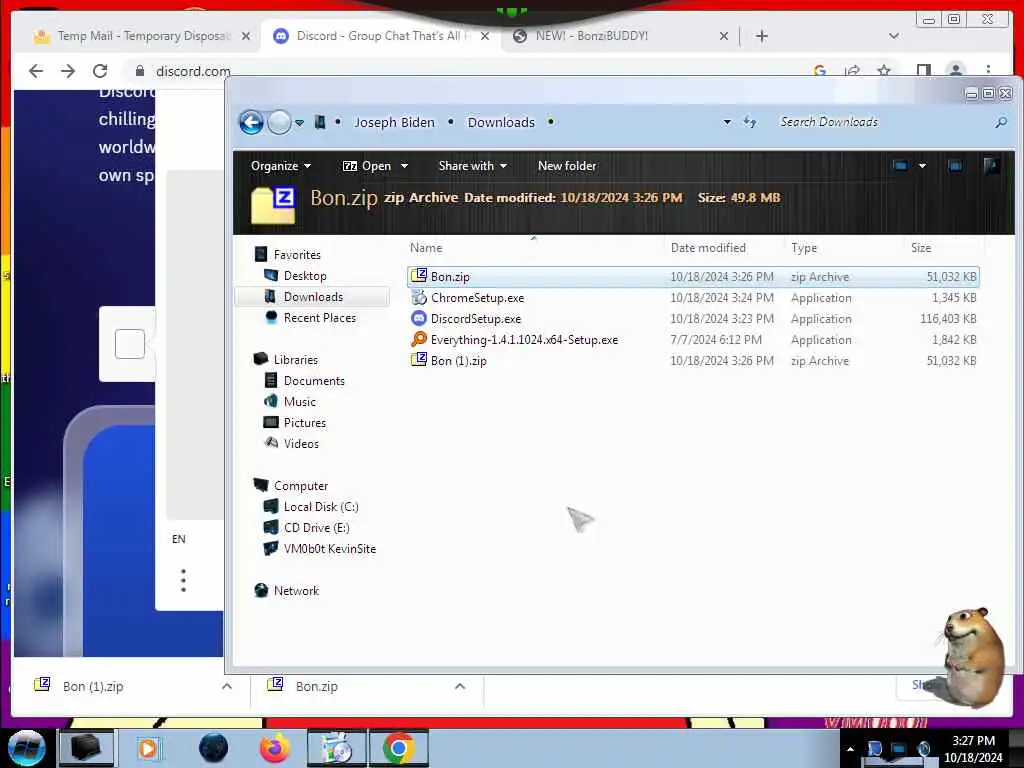Click the Everything setup icon
Viewport: 1024px width, 768px height.
point(419,339)
